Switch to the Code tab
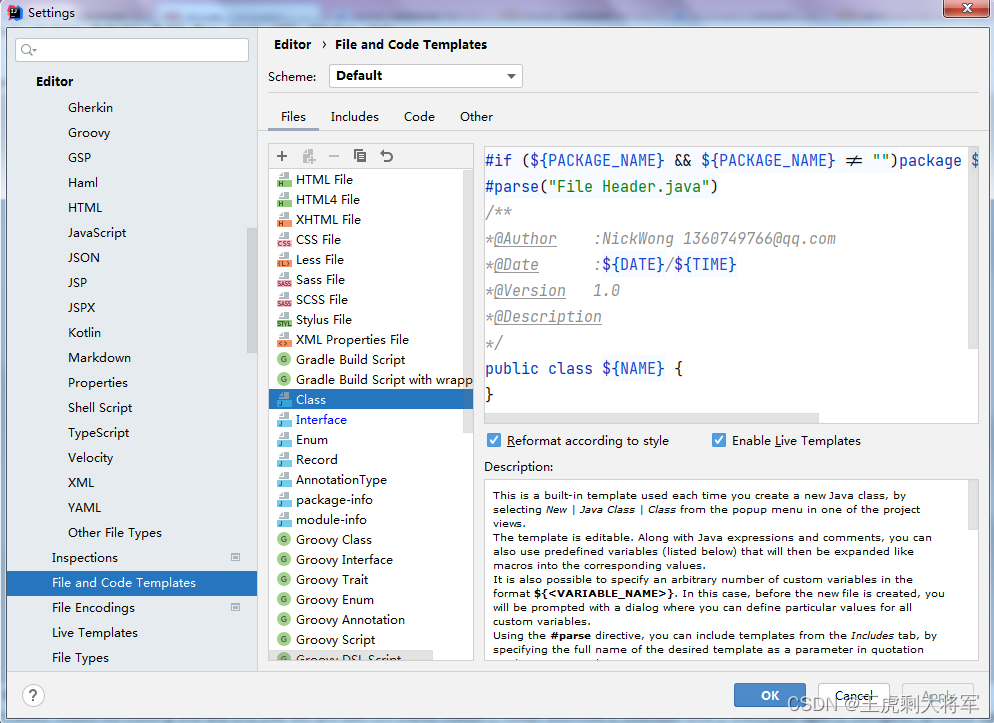This screenshot has height=723, width=994. 419,117
